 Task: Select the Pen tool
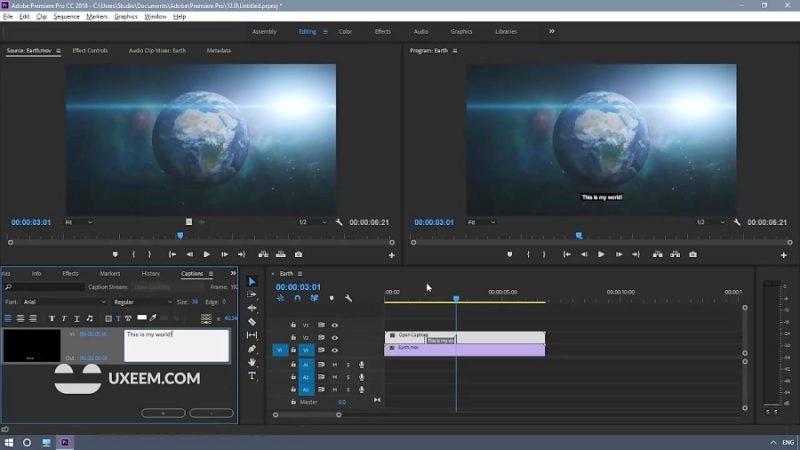(x=252, y=349)
